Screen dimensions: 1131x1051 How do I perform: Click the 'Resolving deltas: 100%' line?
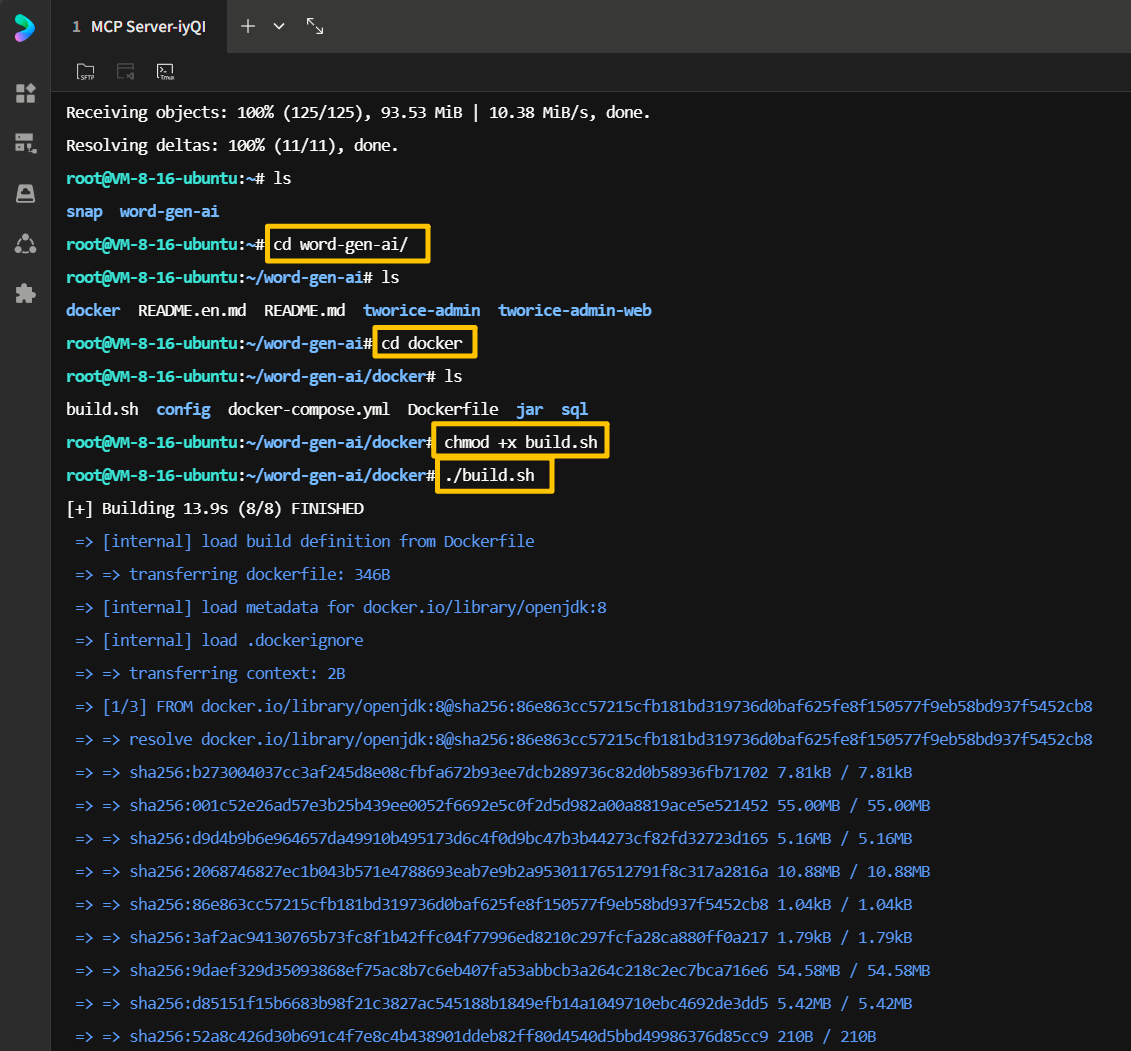tap(232, 146)
